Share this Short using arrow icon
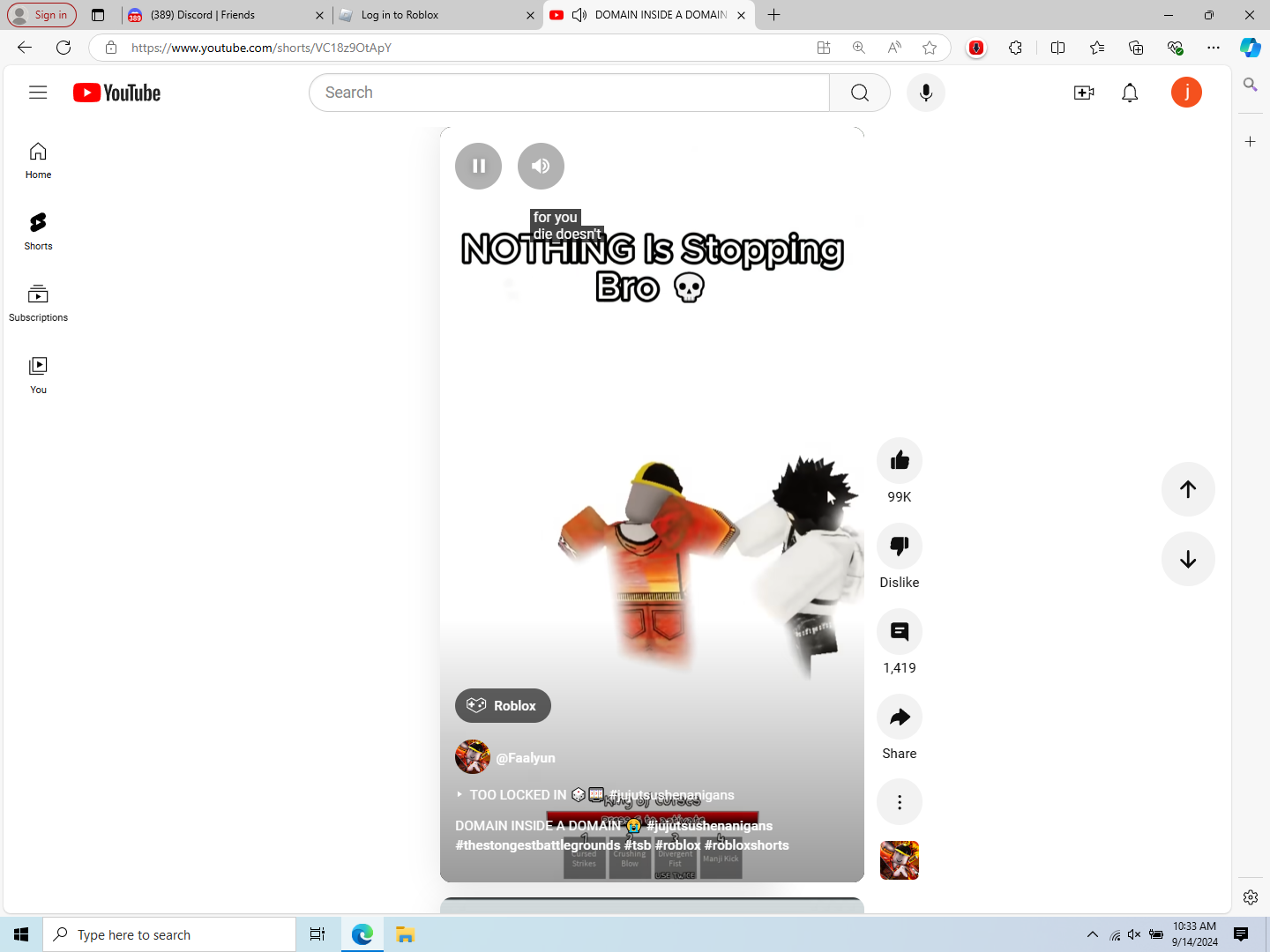Screen dimensions: 1270x952 [x=900, y=717]
